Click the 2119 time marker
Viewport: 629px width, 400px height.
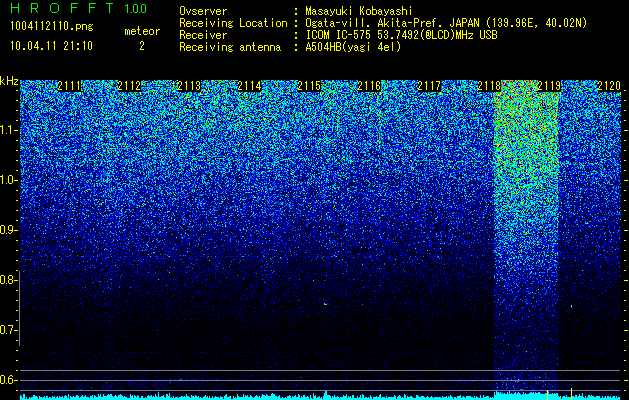point(549,86)
